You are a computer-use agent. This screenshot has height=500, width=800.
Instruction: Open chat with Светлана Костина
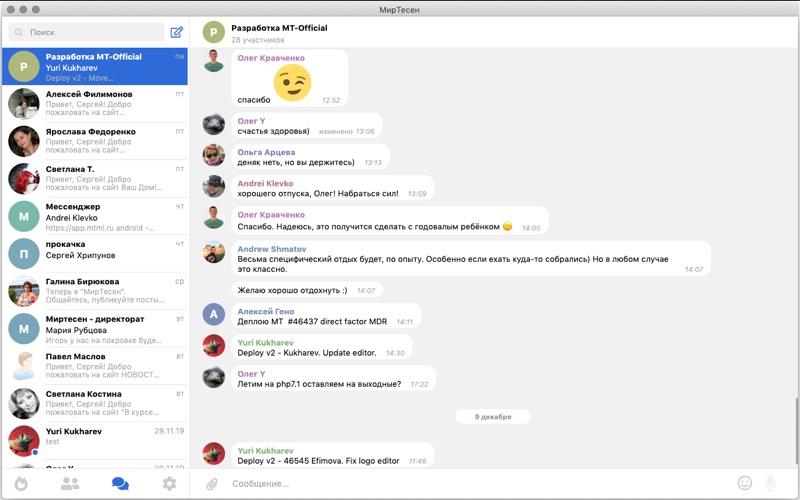95,404
